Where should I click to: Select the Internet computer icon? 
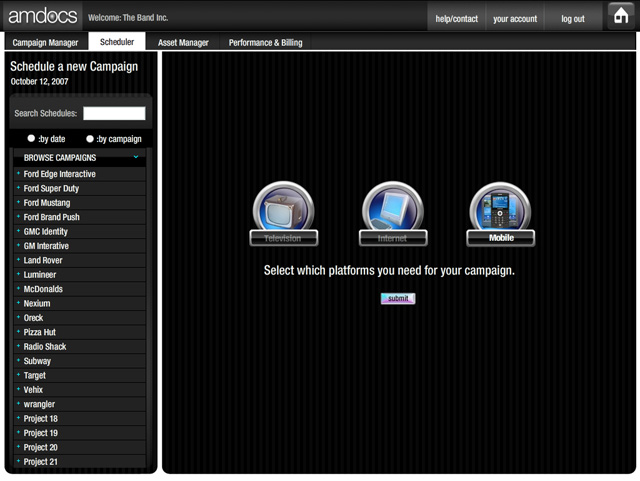click(393, 207)
